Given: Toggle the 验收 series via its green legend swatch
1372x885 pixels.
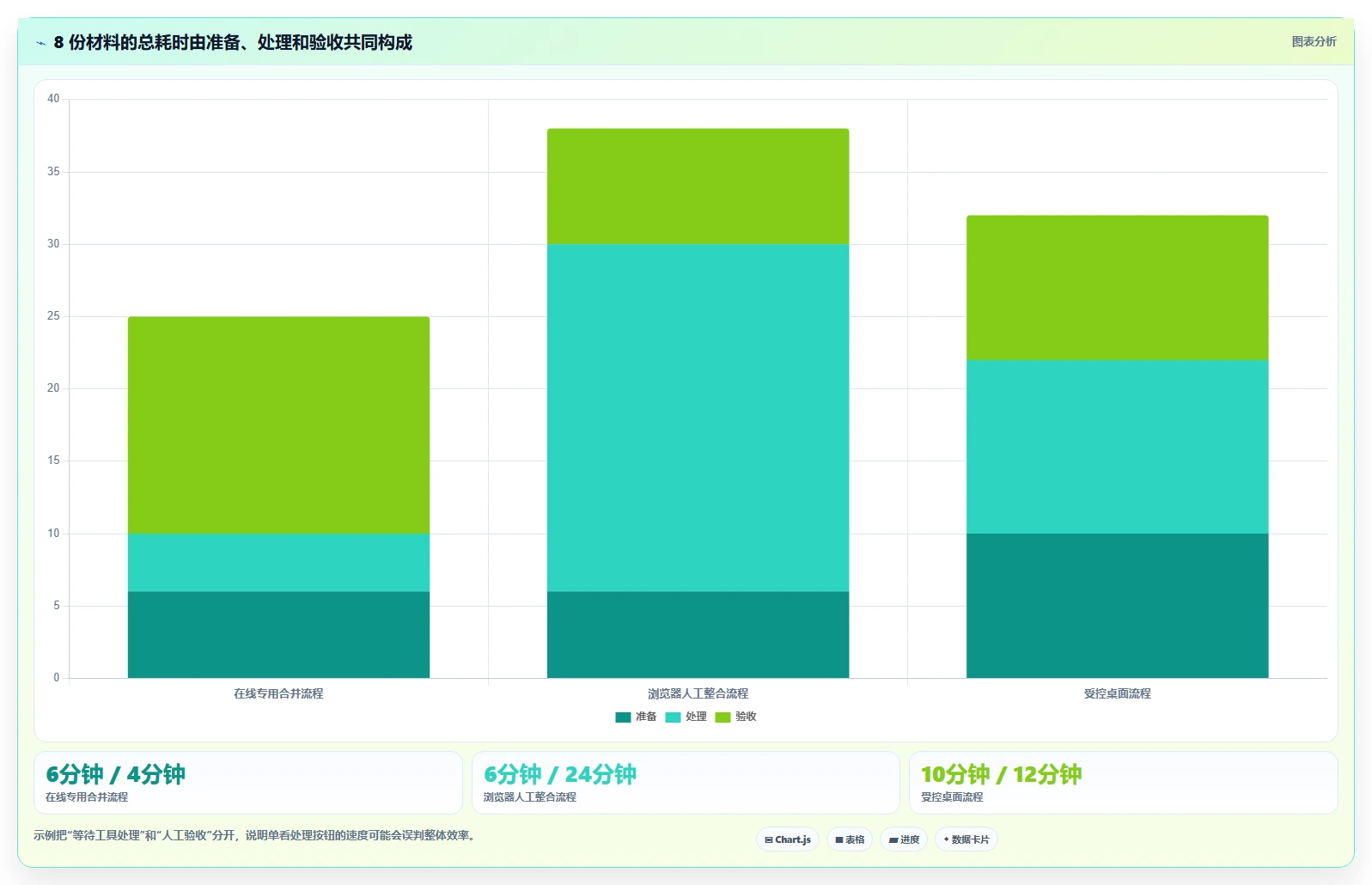Looking at the screenshot, I should 723,717.
